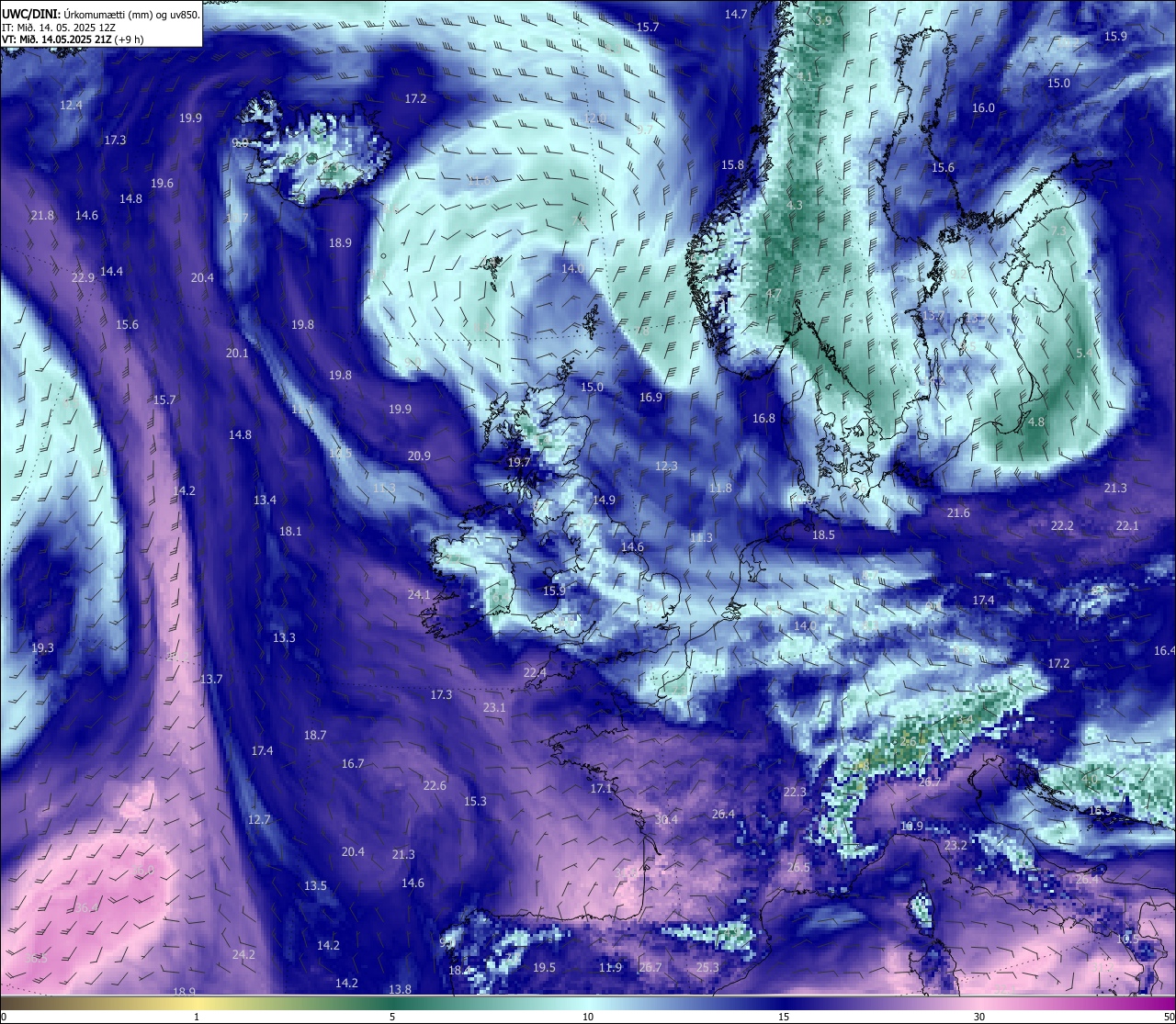The width and height of the screenshot is (1176, 1024).
Task: Click the colorbar tick labeled 30
Action: click(979, 1017)
